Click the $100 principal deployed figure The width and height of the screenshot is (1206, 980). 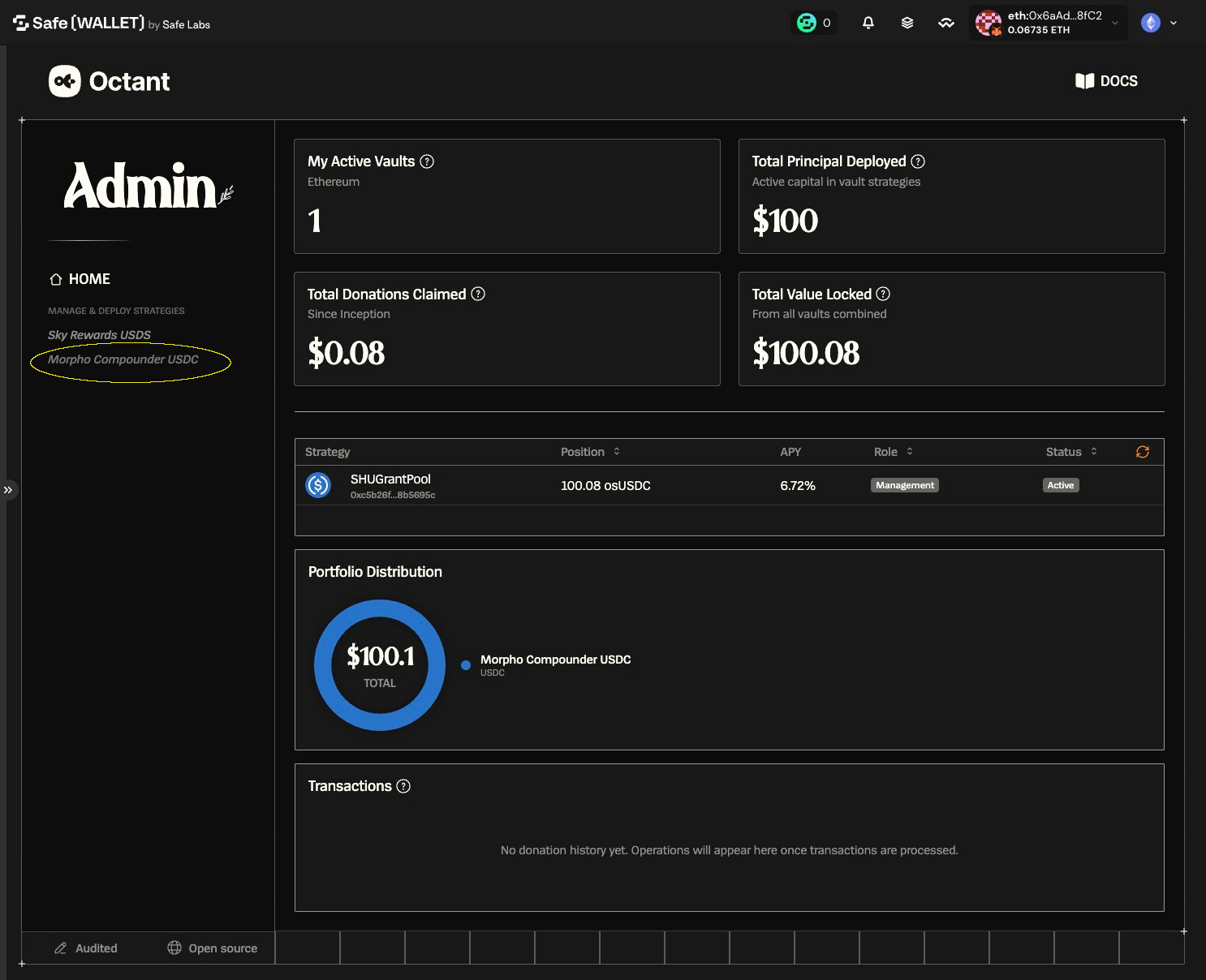785,221
